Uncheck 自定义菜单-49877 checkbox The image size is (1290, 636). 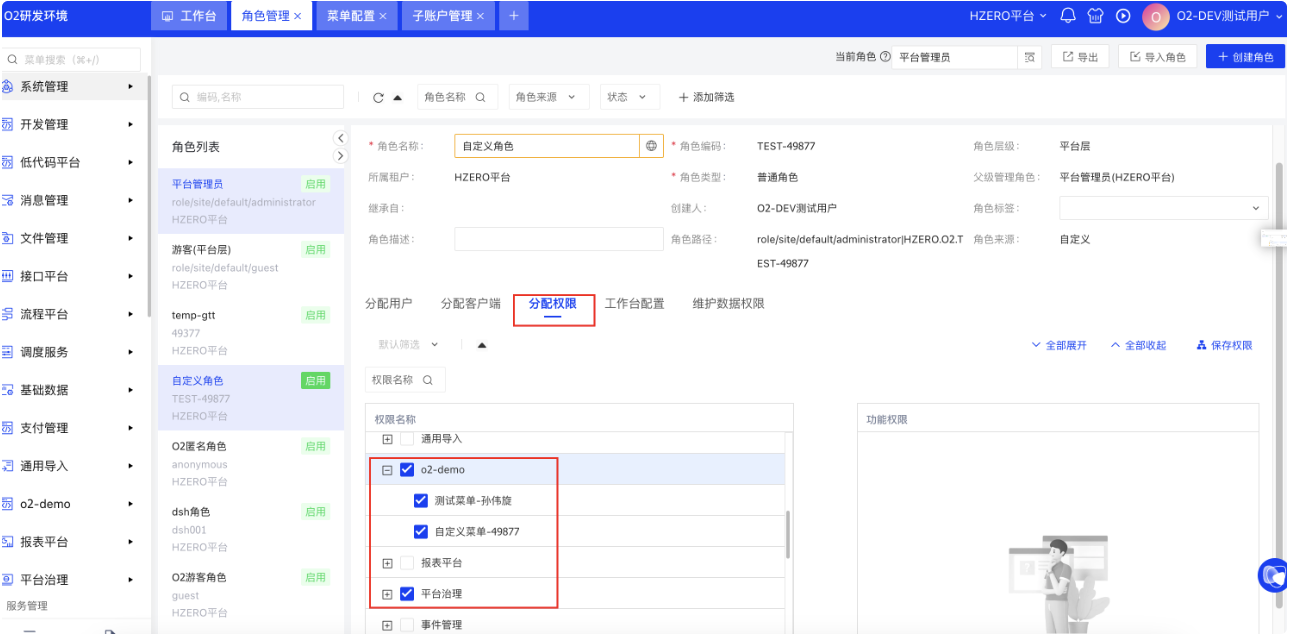(x=421, y=532)
